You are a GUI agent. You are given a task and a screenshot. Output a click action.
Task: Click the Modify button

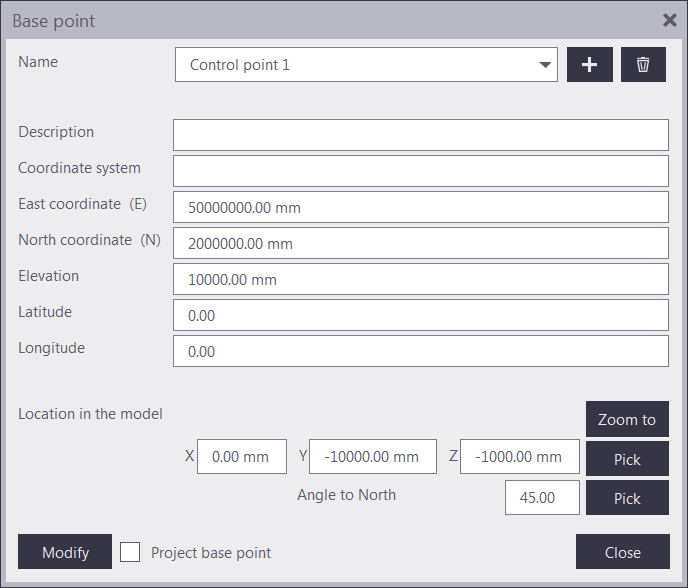[x=65, y=552]
